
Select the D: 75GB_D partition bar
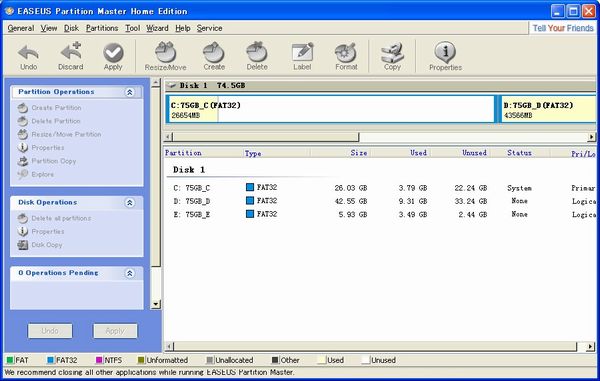pos(547,109)
